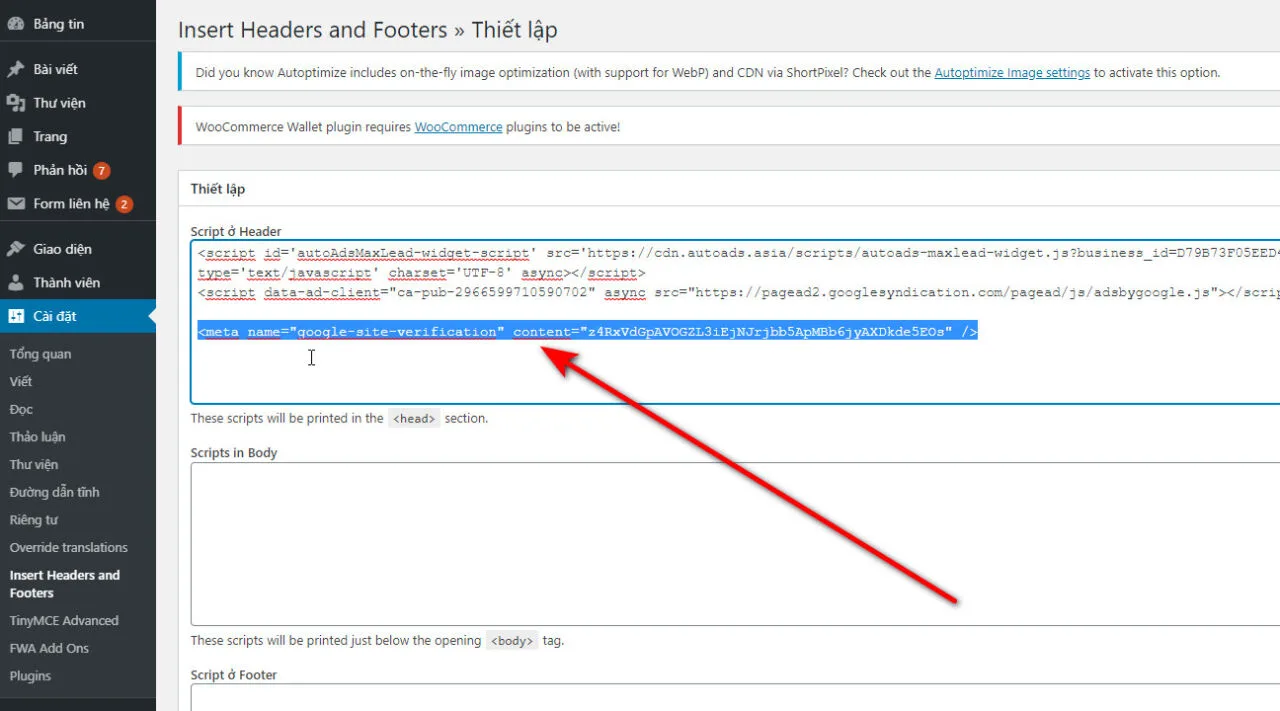Image resolution: width=1280 pixels, height=711 pixels.
Task: Click the Phản hồi count badge 7
Action: [102, 171]
